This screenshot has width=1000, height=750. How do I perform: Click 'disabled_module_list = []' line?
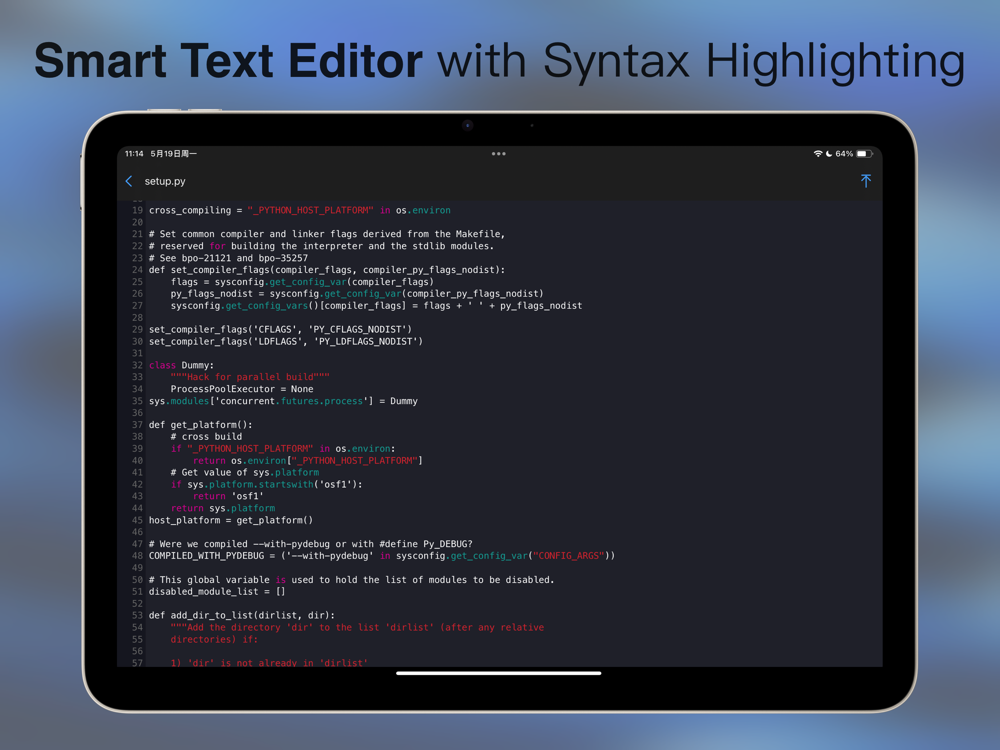pos(217,592)
